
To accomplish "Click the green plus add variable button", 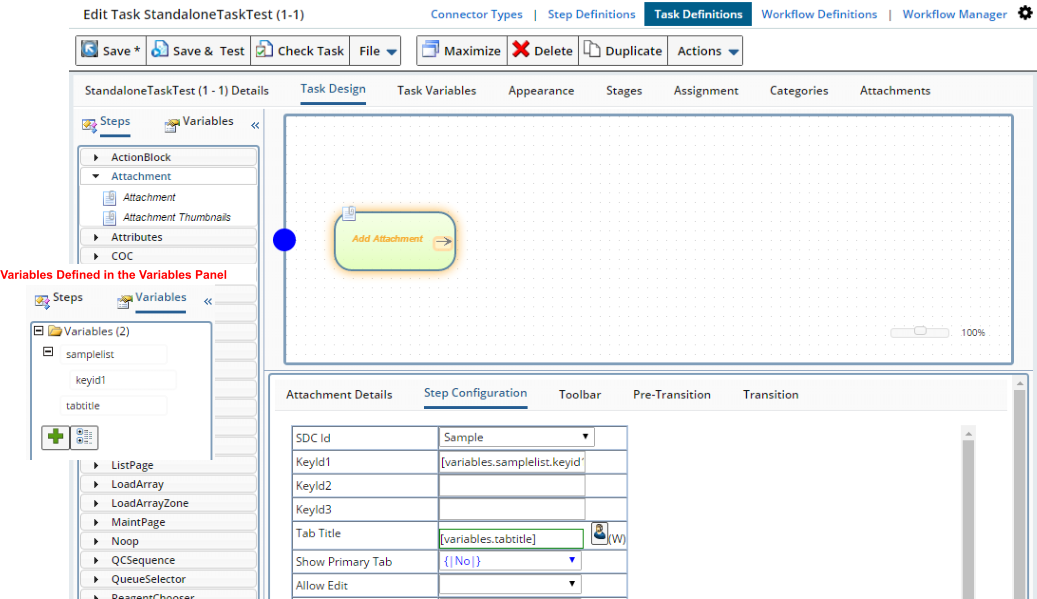I will pos(56,436).
